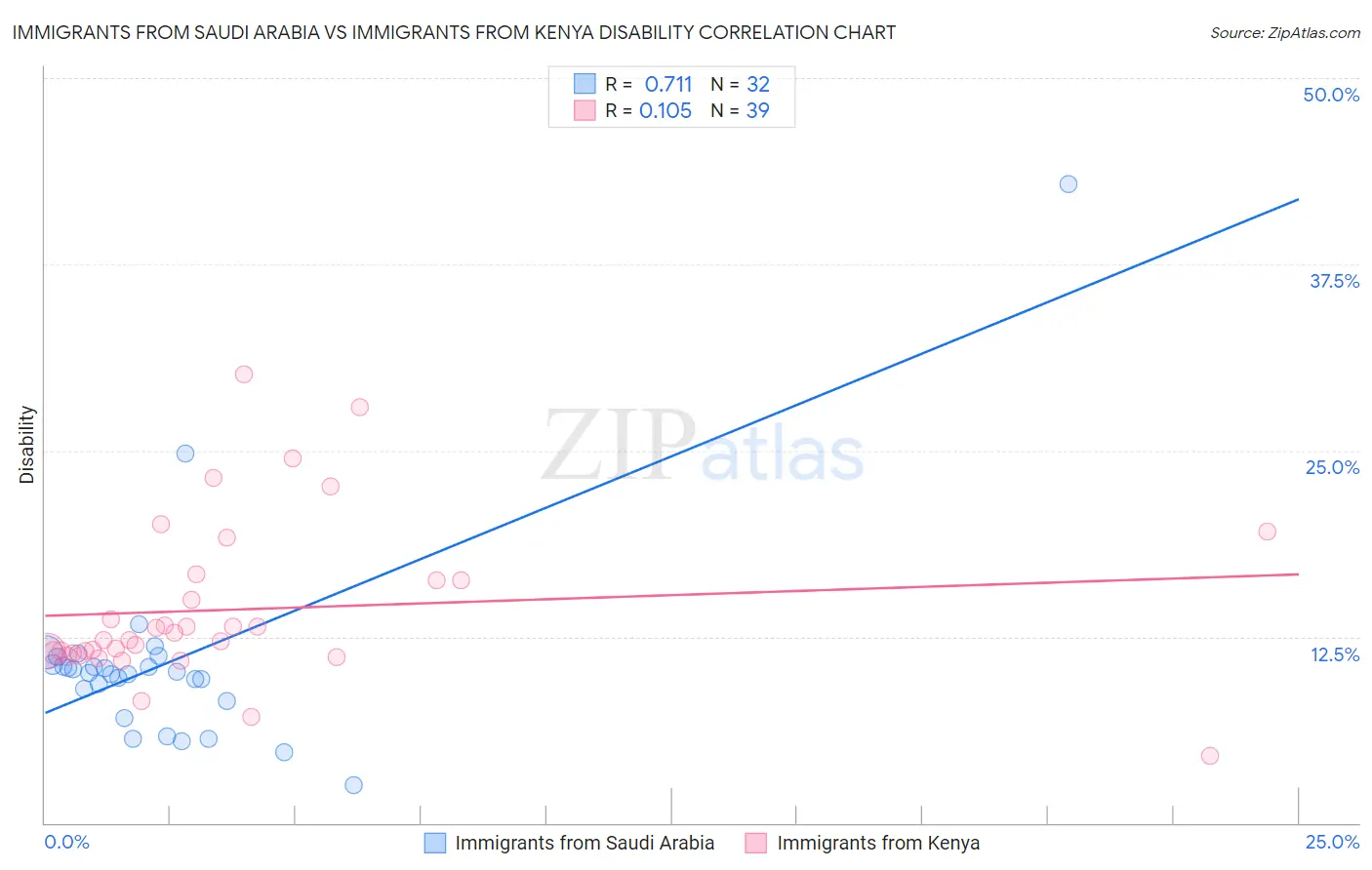1372x870 pixels.
Task: Click the lowest pink data point at far right
Action: click(1210, 756)
